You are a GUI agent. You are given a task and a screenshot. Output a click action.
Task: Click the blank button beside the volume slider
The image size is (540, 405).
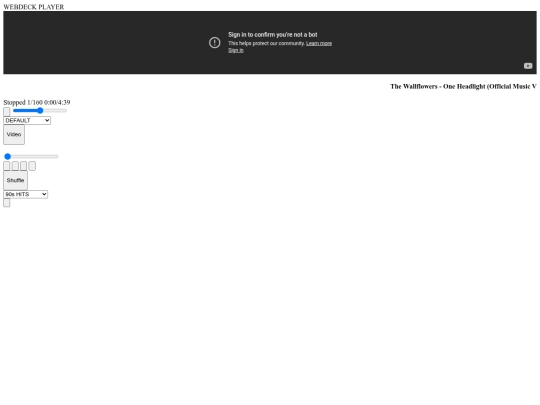coord(7,112)
